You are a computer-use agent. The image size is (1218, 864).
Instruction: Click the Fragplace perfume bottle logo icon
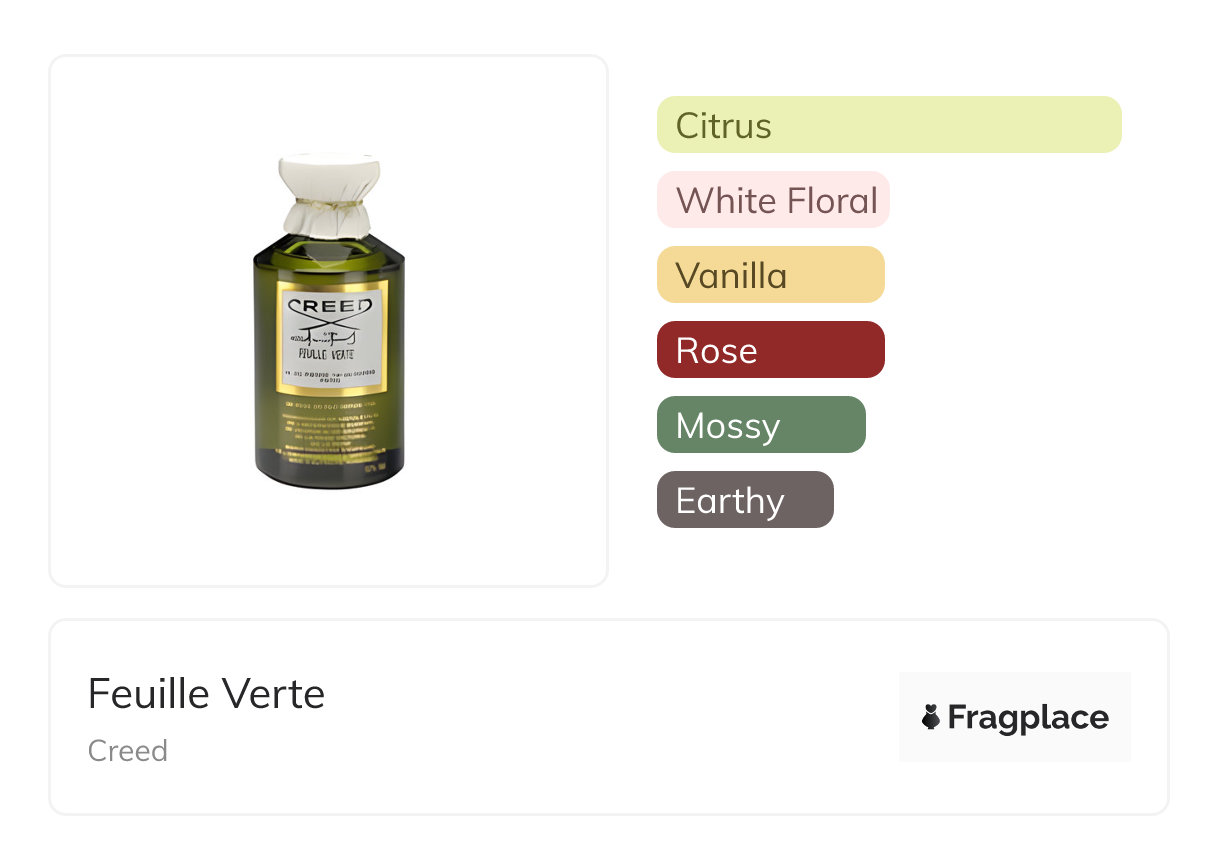(x=931, y=717)
